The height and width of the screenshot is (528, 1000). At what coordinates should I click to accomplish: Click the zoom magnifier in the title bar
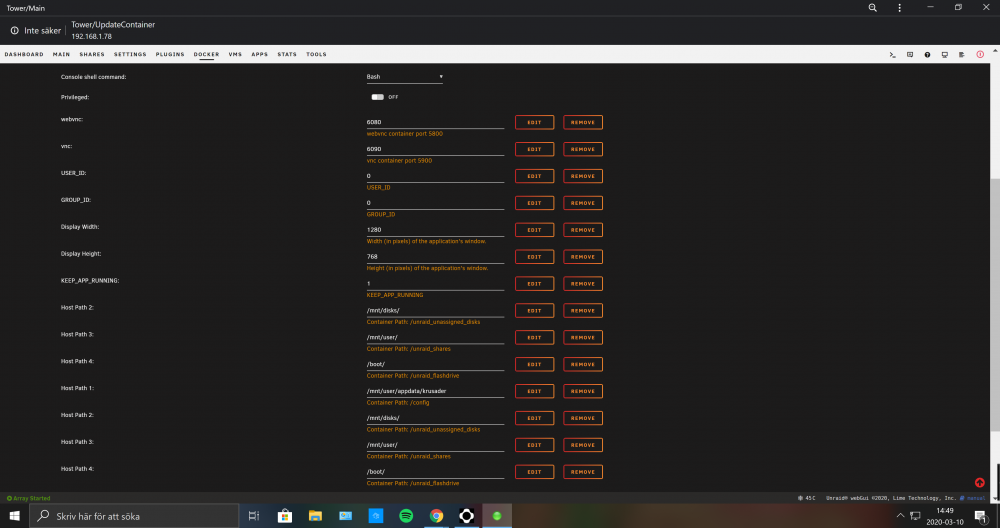tap(872, 8)
